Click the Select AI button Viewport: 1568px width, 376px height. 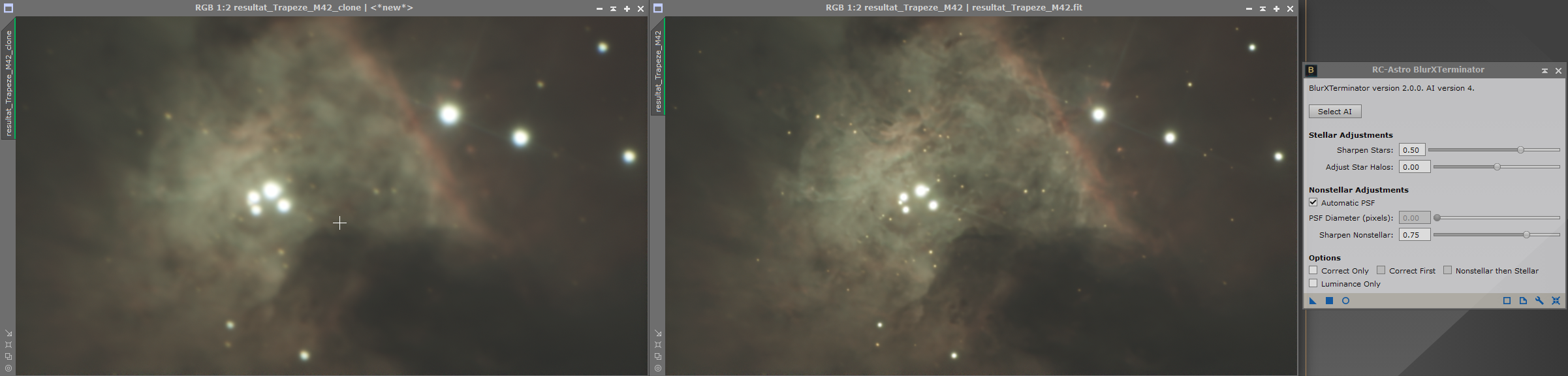pyautogui.click(x=1335, y=112)
